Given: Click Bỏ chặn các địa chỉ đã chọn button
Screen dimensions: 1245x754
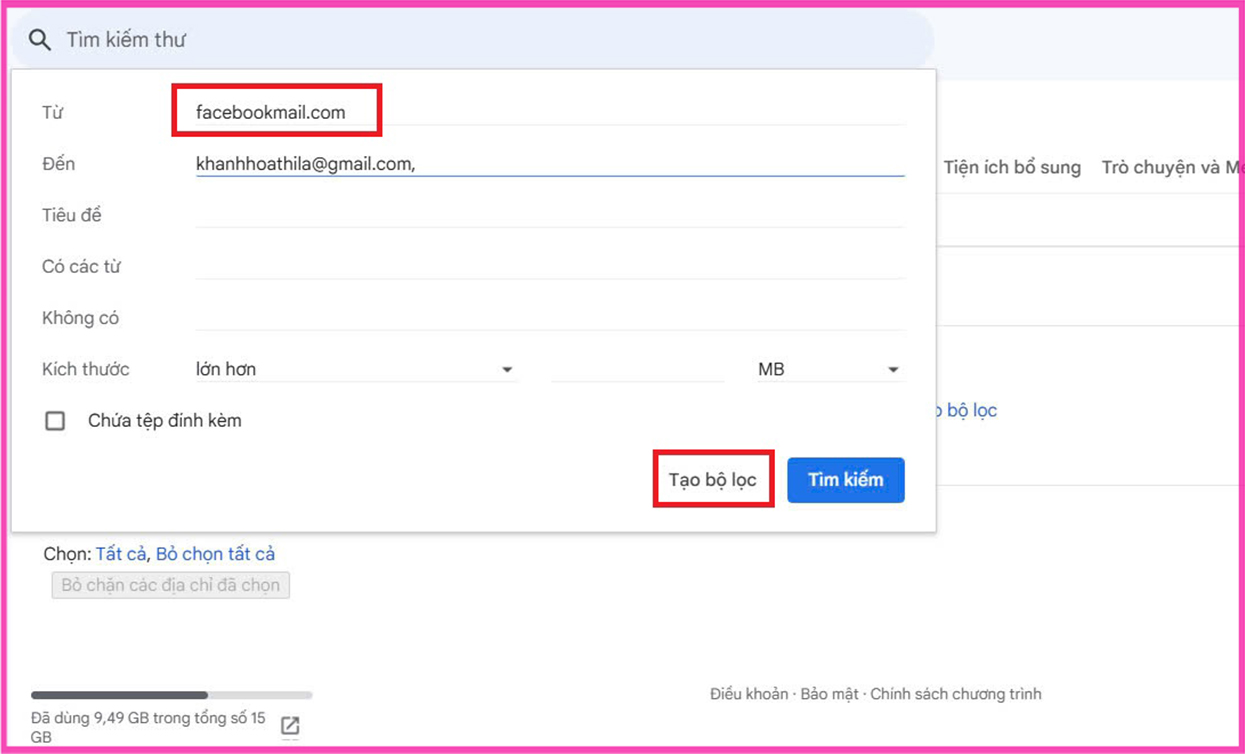Looking at the screenshot, I should 171,585.
